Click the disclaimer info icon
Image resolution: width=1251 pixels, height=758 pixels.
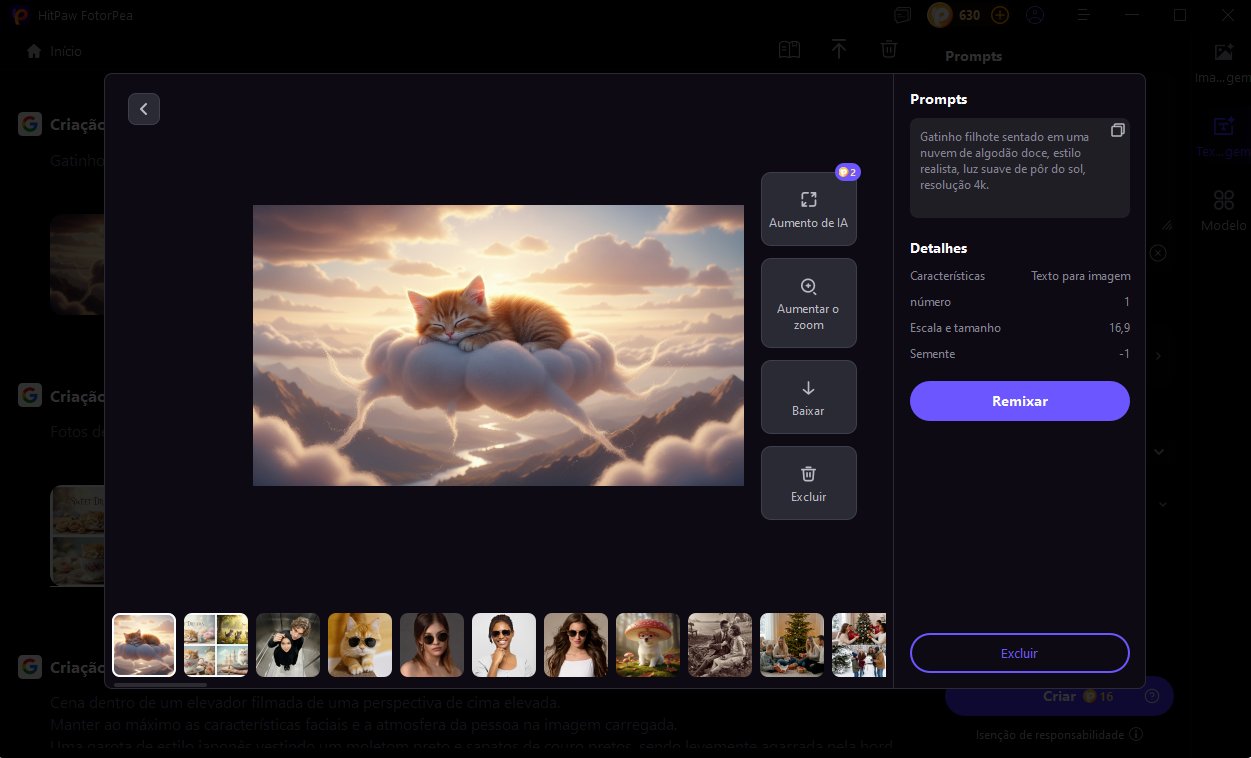coord(1135,735)
